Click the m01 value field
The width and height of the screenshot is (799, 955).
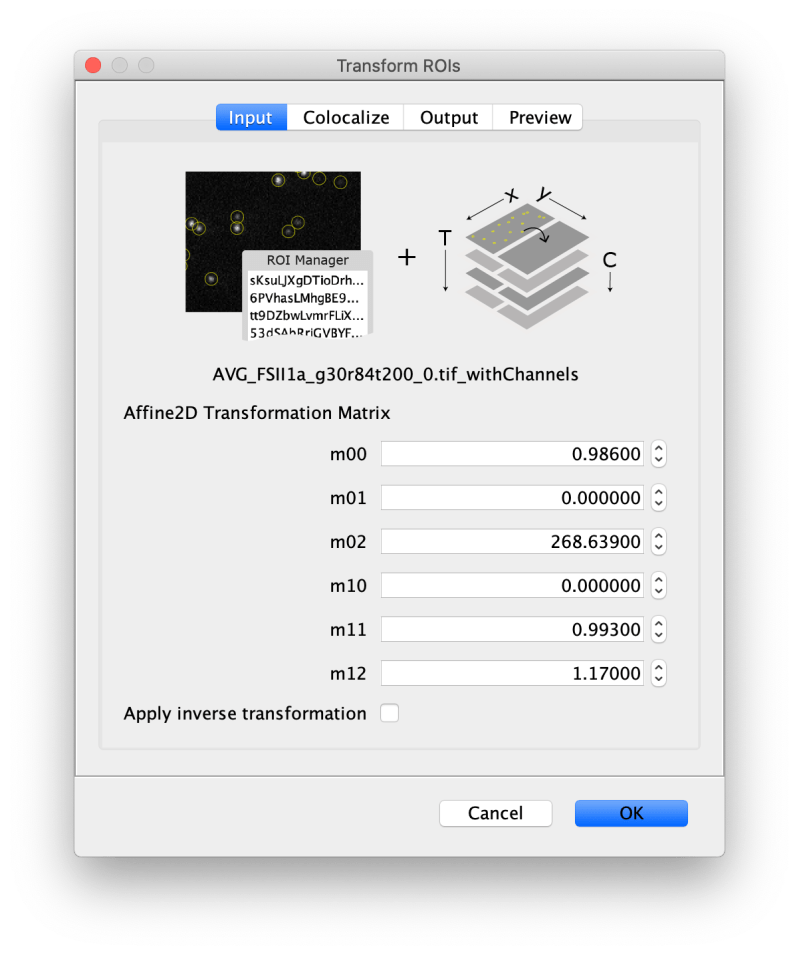point(512,498)
